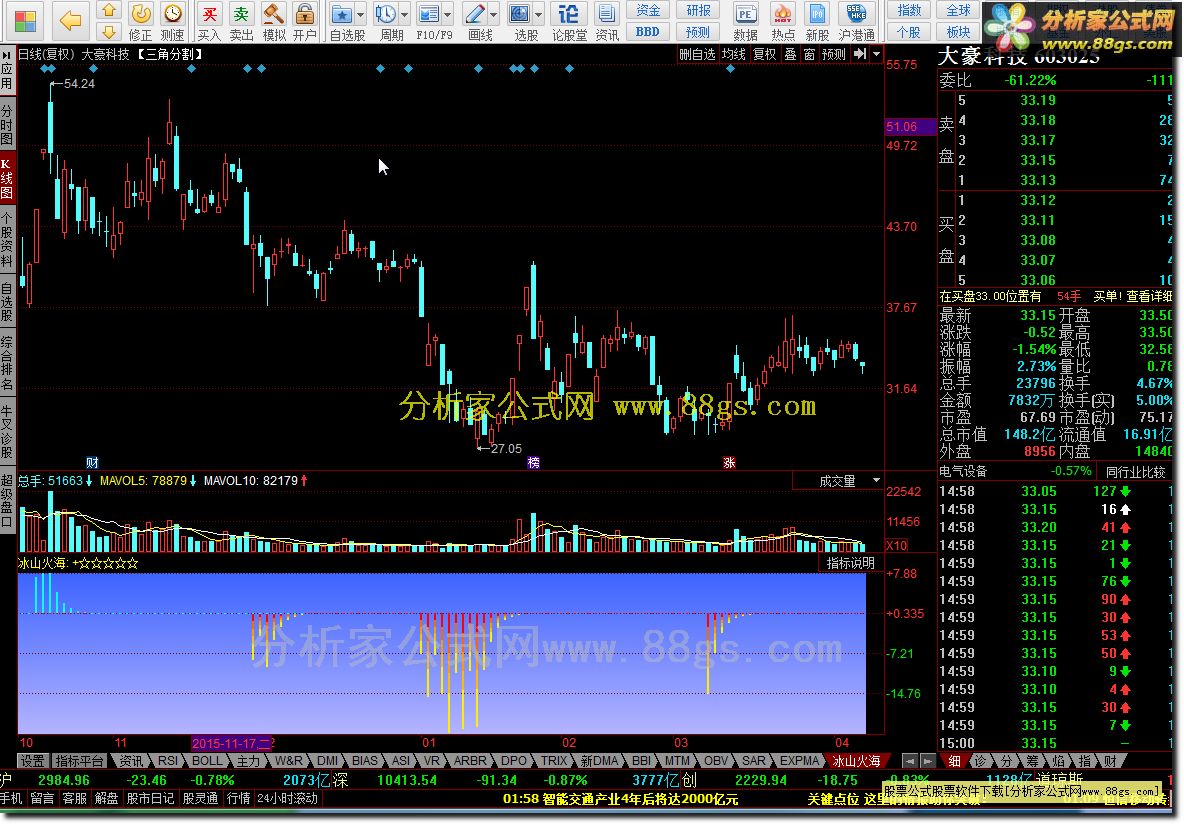Select the 综合排名 side tab
Image resolution: width=1184 pixels, height=824 pixels.
pos(7,364)
